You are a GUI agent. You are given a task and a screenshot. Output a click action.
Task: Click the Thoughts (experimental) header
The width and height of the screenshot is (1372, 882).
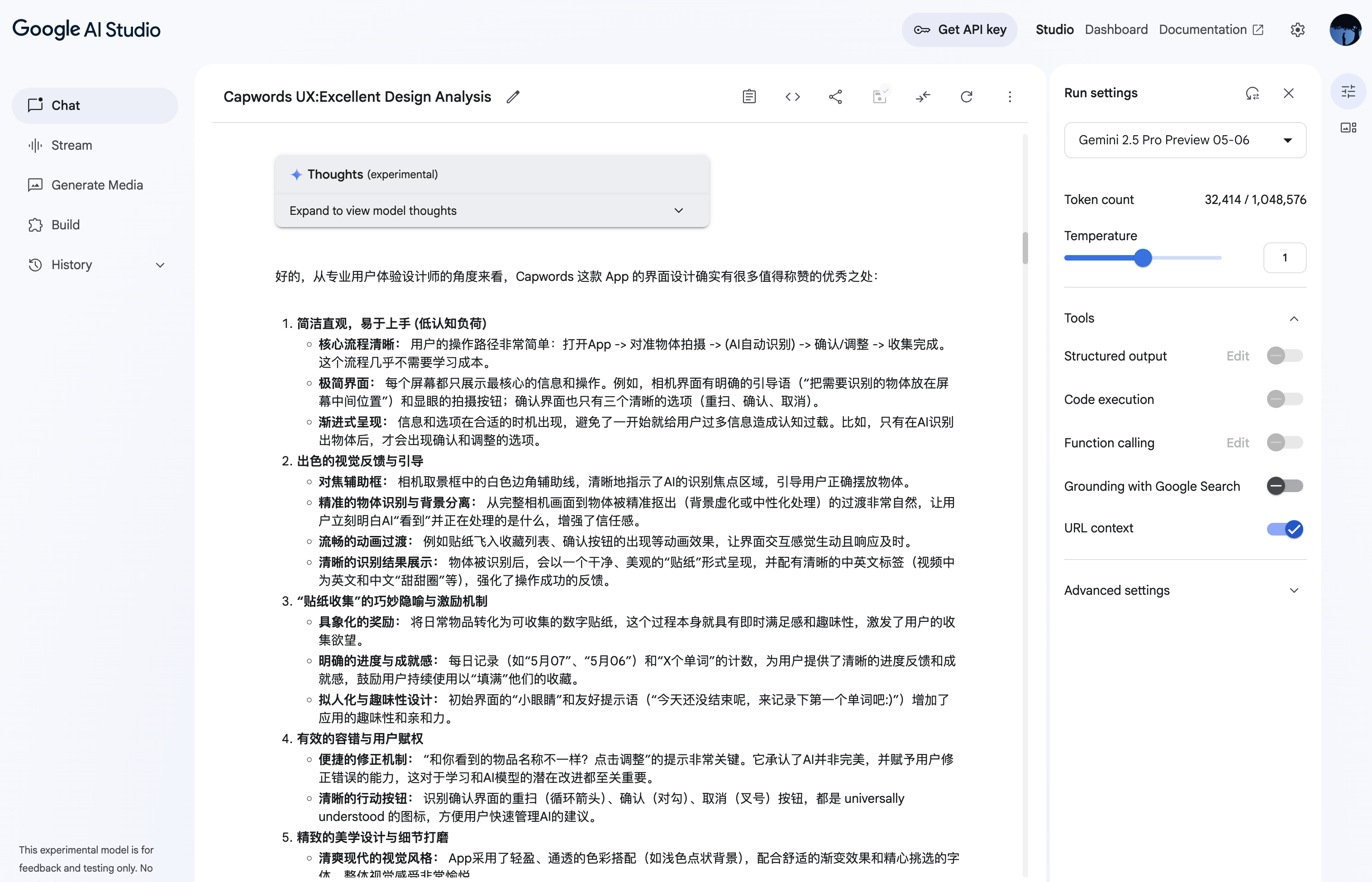(491, 175)
